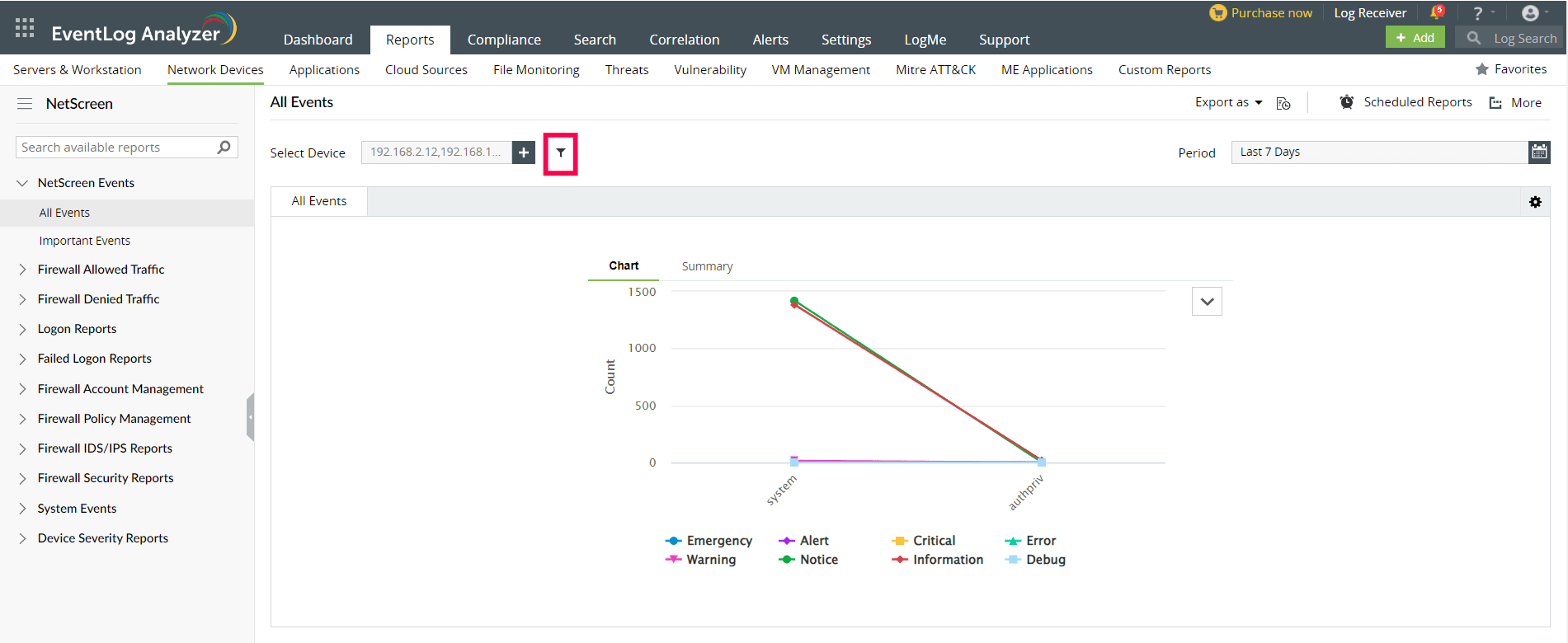
Task: Open VM Management reports
Action: click(x=821, y=70)
